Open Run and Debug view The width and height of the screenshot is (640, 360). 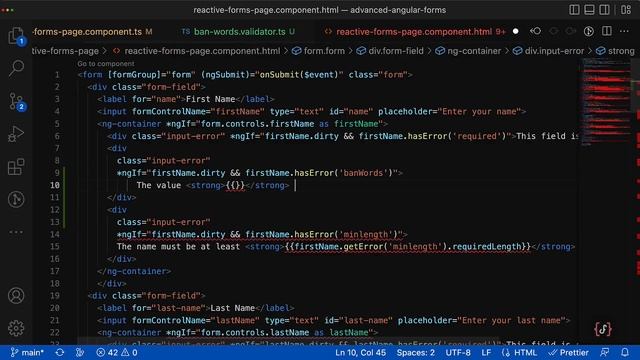(16, 134)
